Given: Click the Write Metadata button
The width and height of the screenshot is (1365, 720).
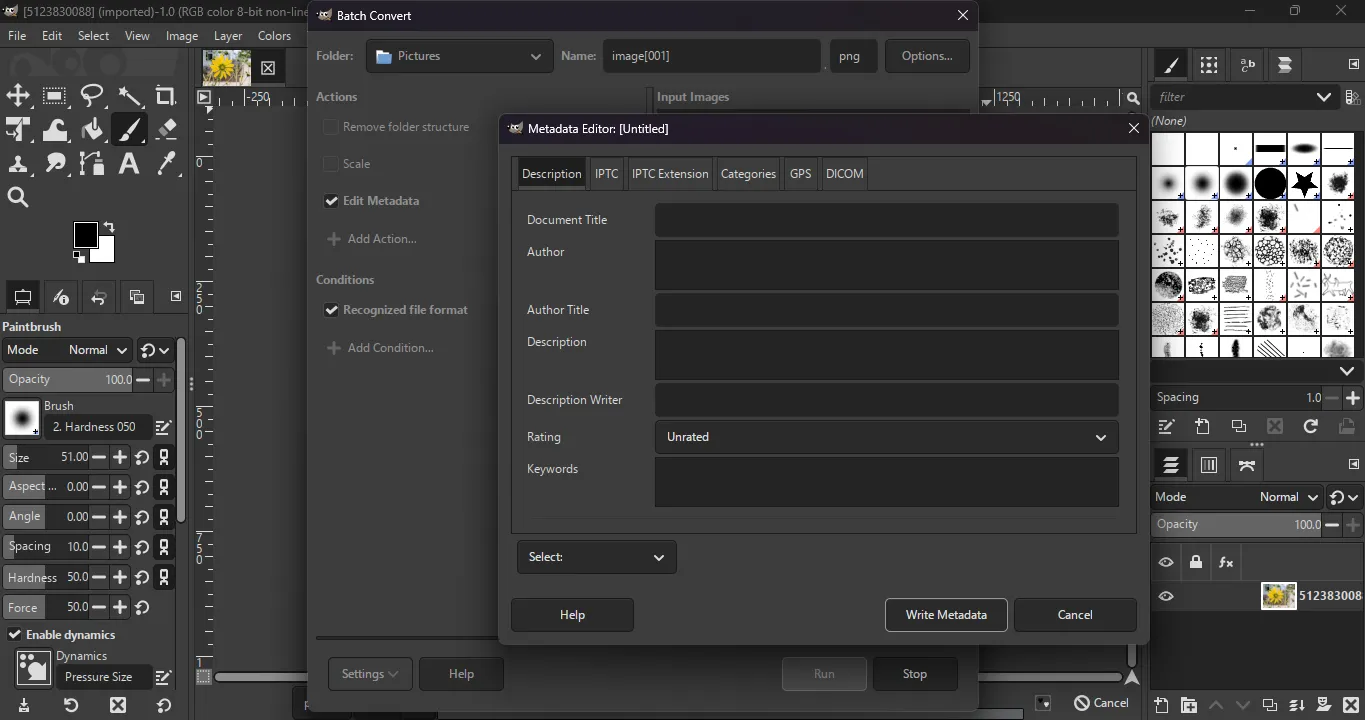Looking at the screenshot, I should [x=945, y=614].
